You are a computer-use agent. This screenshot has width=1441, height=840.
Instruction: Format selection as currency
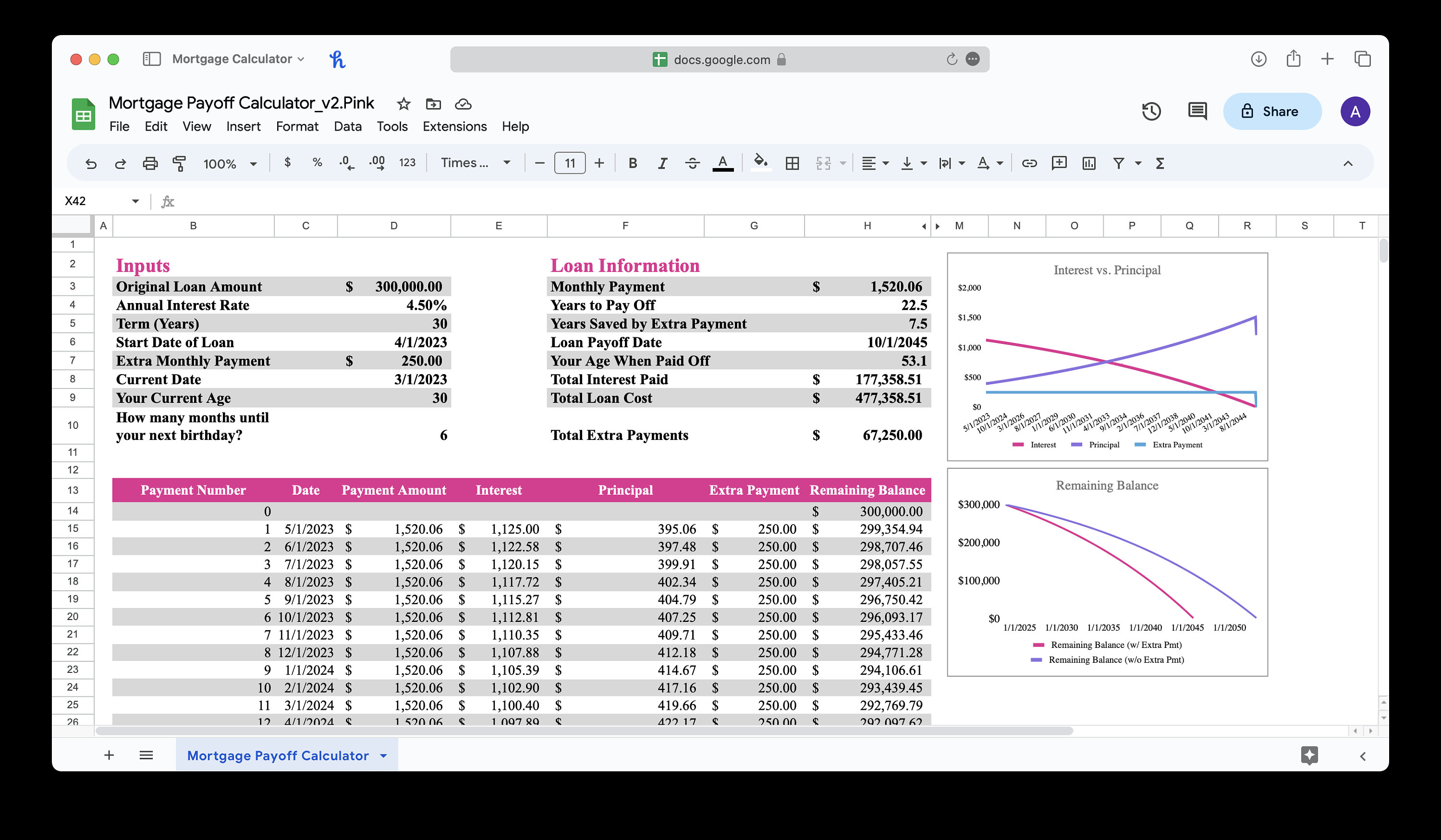[x=288, y=163]
